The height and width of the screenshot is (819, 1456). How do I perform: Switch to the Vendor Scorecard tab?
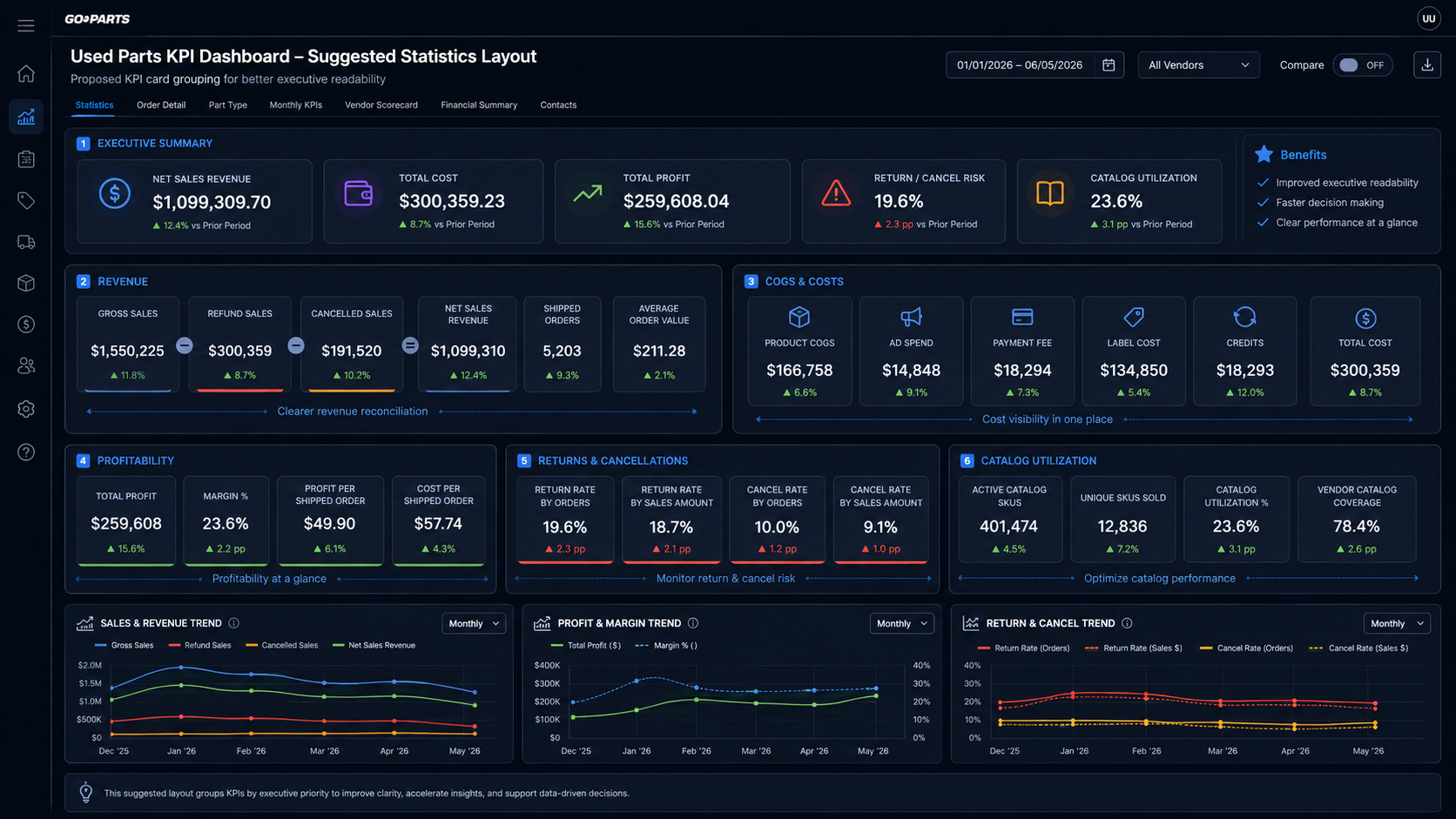381,105
